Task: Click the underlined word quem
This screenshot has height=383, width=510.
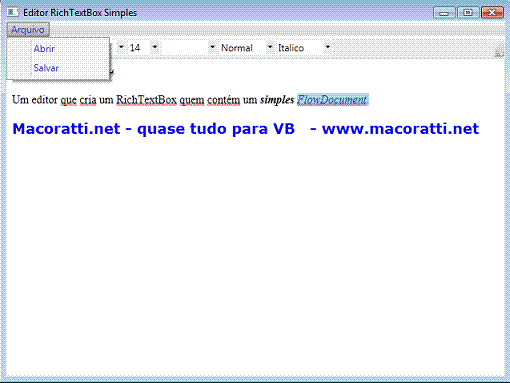Action: pyautogui.click(x=192, y=100)
